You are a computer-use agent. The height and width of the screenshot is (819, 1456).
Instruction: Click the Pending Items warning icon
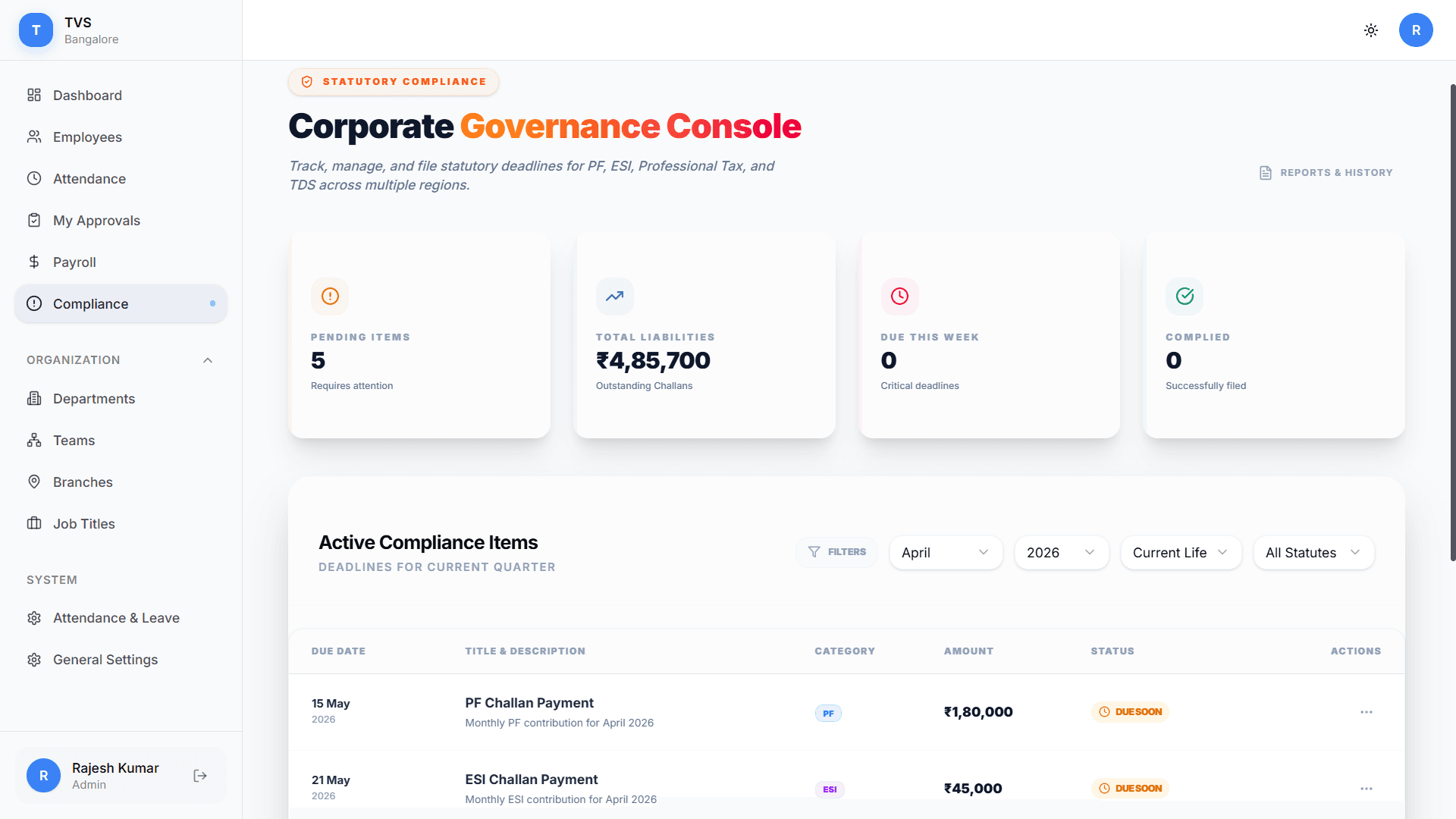tap(330, 296)
